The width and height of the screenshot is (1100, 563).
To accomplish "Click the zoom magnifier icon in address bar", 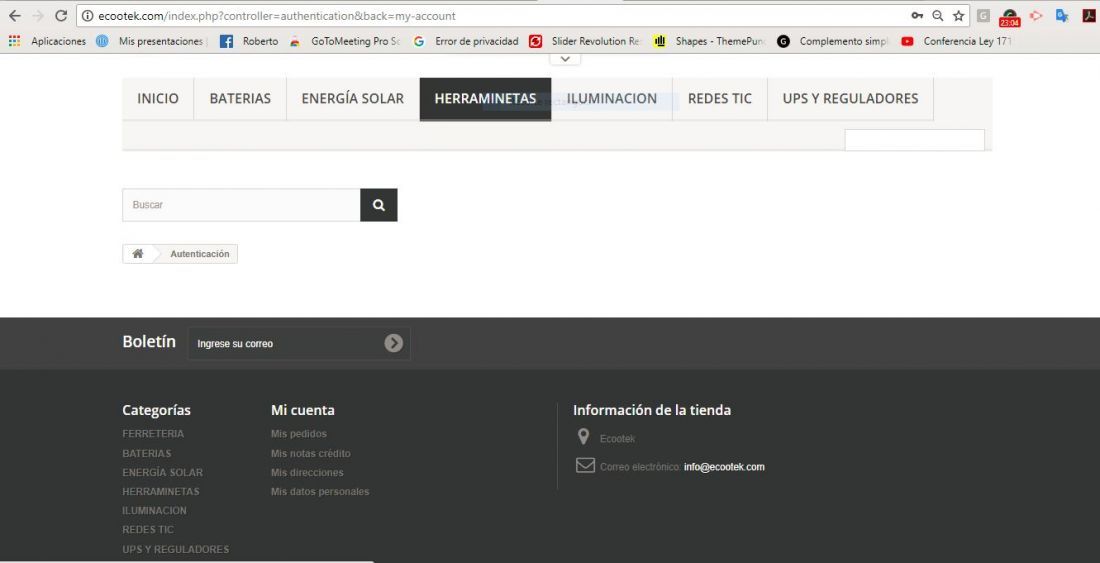I will click(938, 15).
